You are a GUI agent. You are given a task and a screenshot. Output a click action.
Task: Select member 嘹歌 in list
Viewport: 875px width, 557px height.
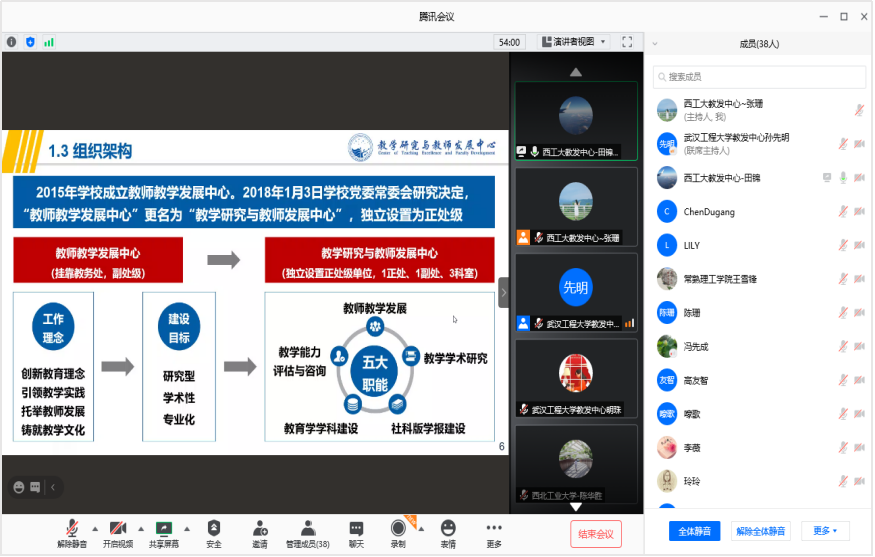point(759,414)
